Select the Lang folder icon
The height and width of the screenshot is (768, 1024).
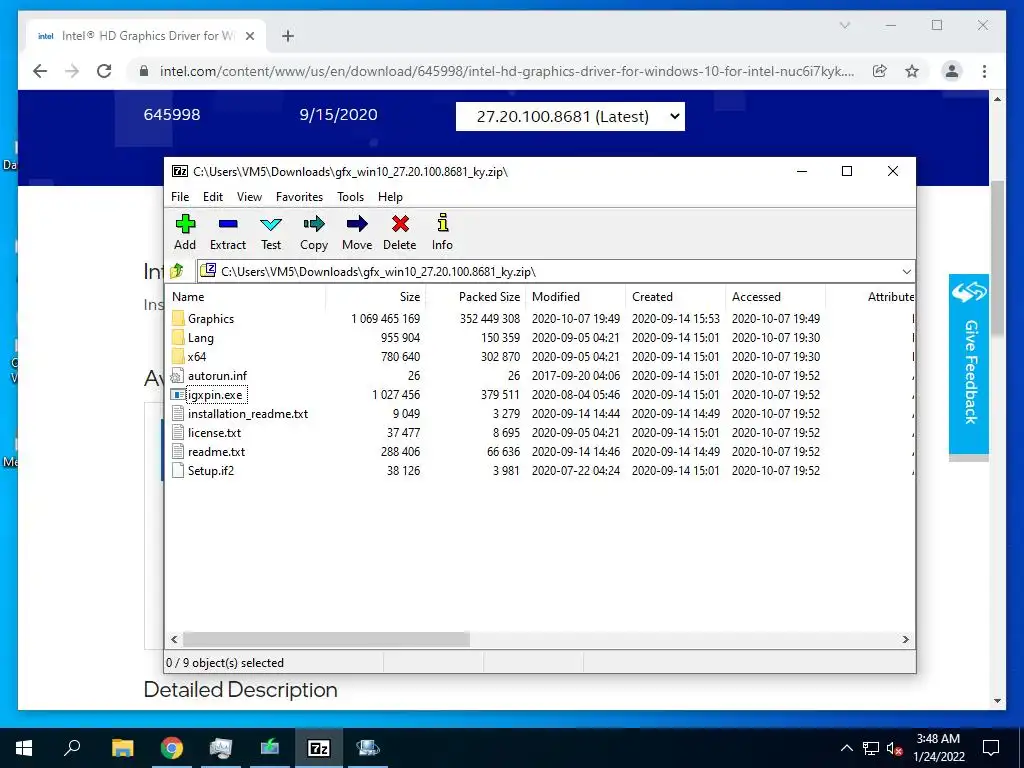tap(178, 338)
